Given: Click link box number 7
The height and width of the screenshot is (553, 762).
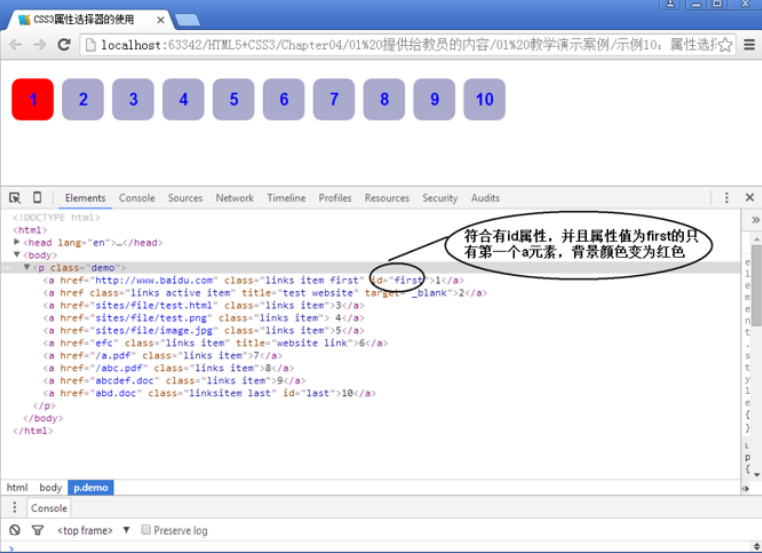Looking at the screenshot, I should tap(334, 99).
